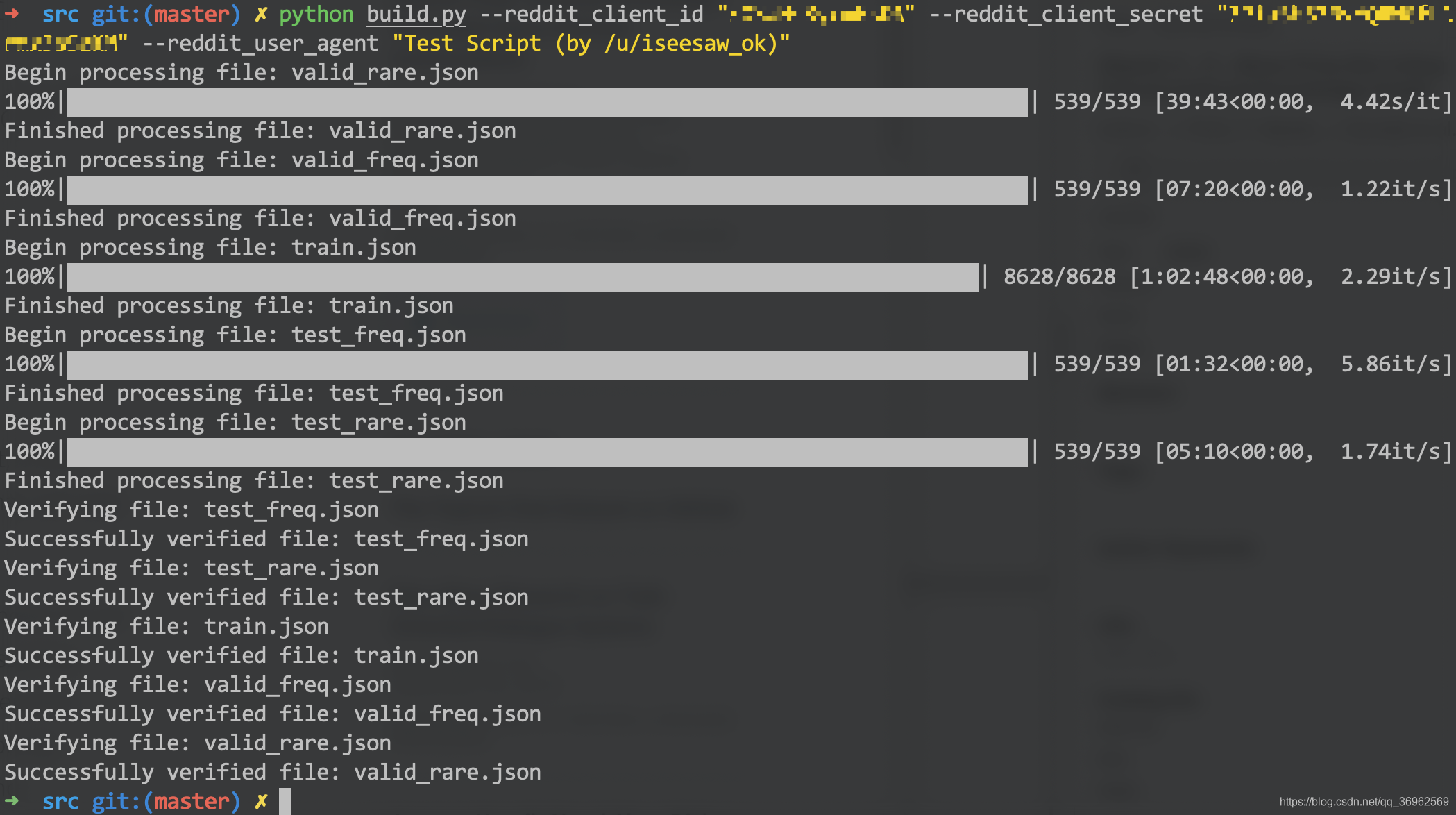
Task: Click the yellow X dirty marker after master at top
Action: tap(261, 14)
